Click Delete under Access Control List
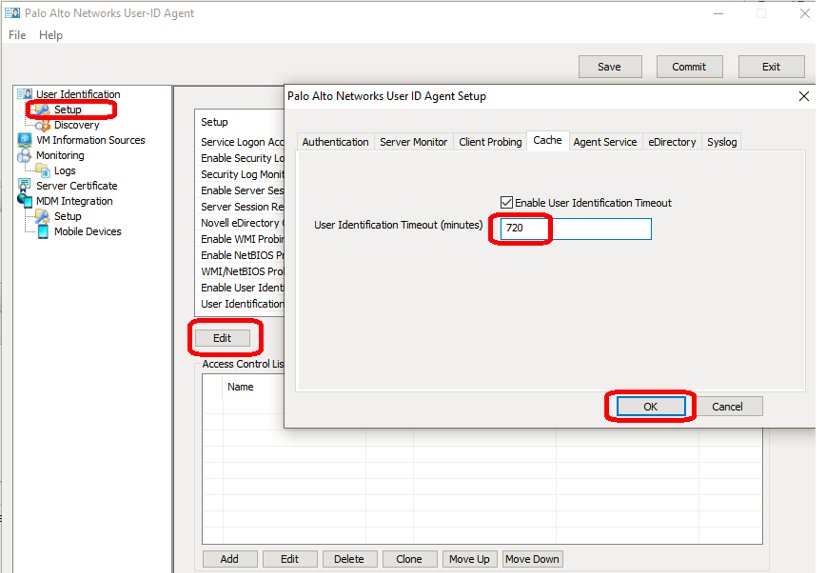Image resolution: width=817 pixels, height=573 pixels. point(349,559)
